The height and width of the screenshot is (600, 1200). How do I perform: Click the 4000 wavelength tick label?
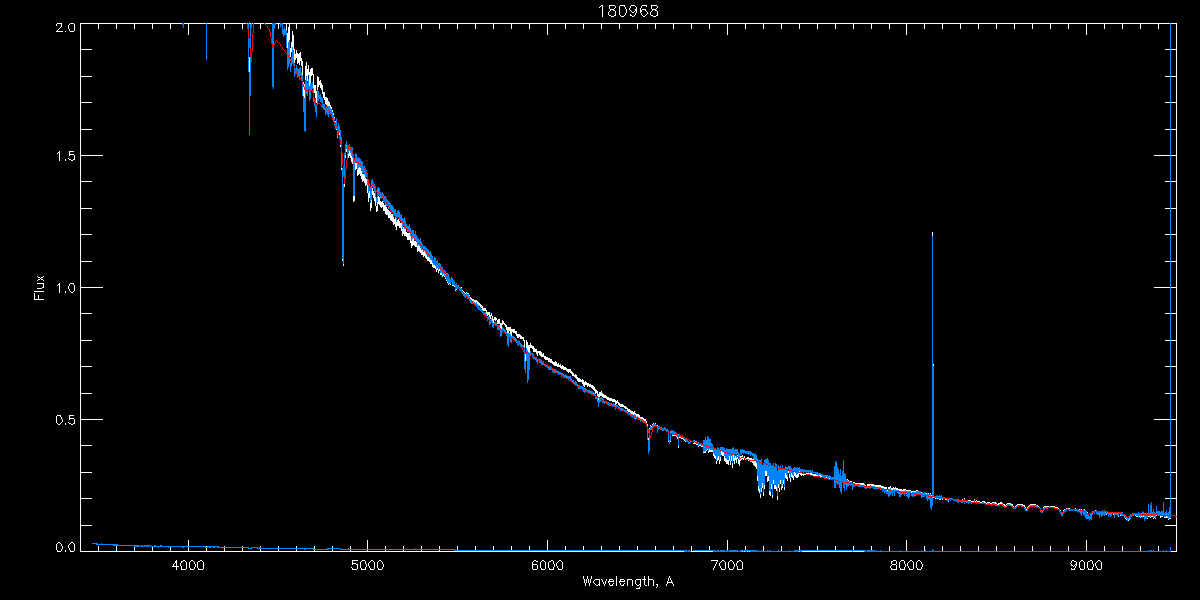188,565
